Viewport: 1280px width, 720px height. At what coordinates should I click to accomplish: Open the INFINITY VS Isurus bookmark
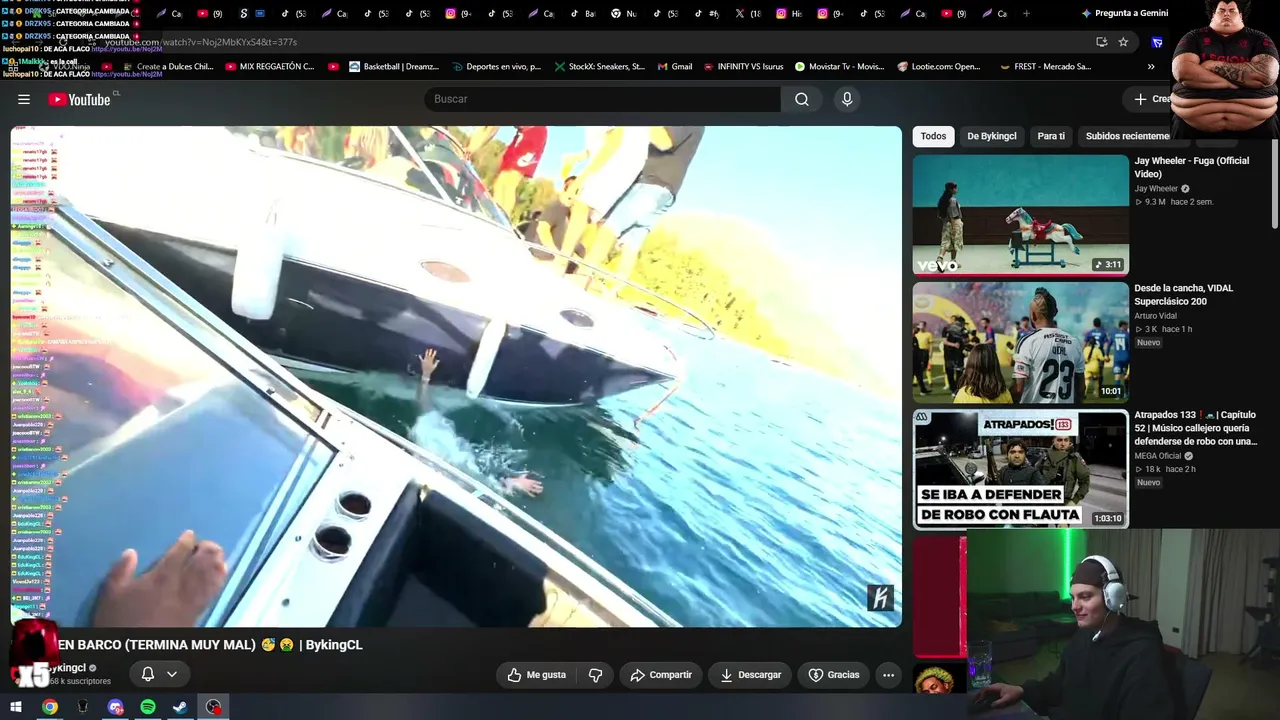click(x=743, y=67)
